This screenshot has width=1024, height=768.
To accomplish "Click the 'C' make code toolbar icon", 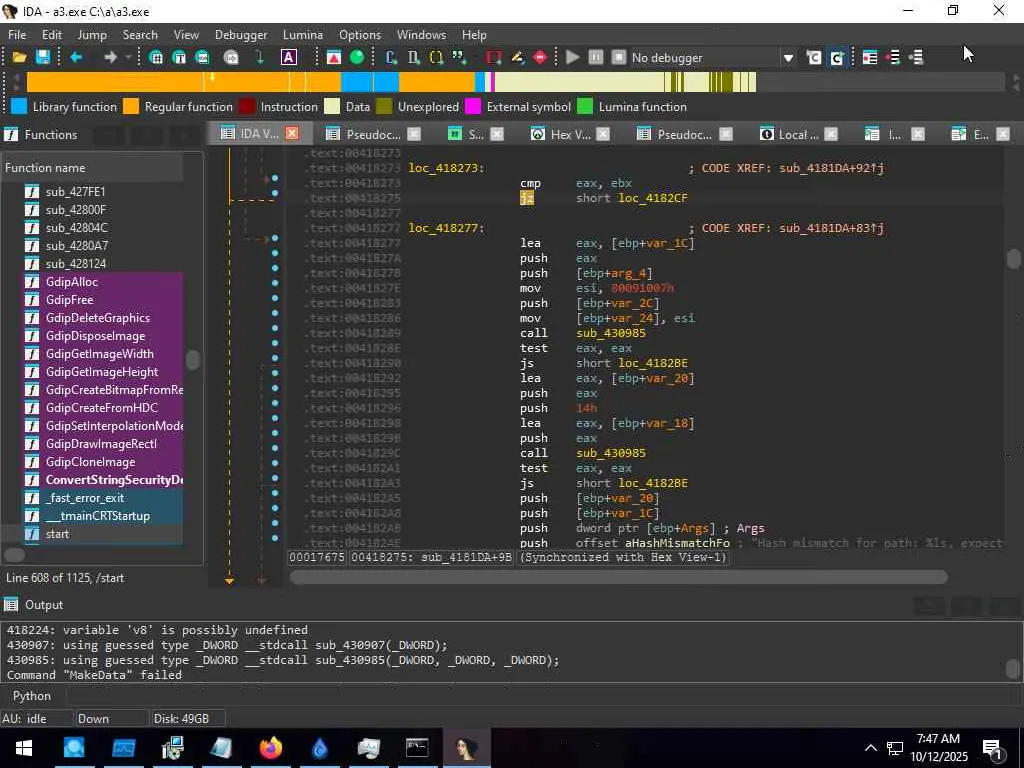I will (x=391, y=58).
